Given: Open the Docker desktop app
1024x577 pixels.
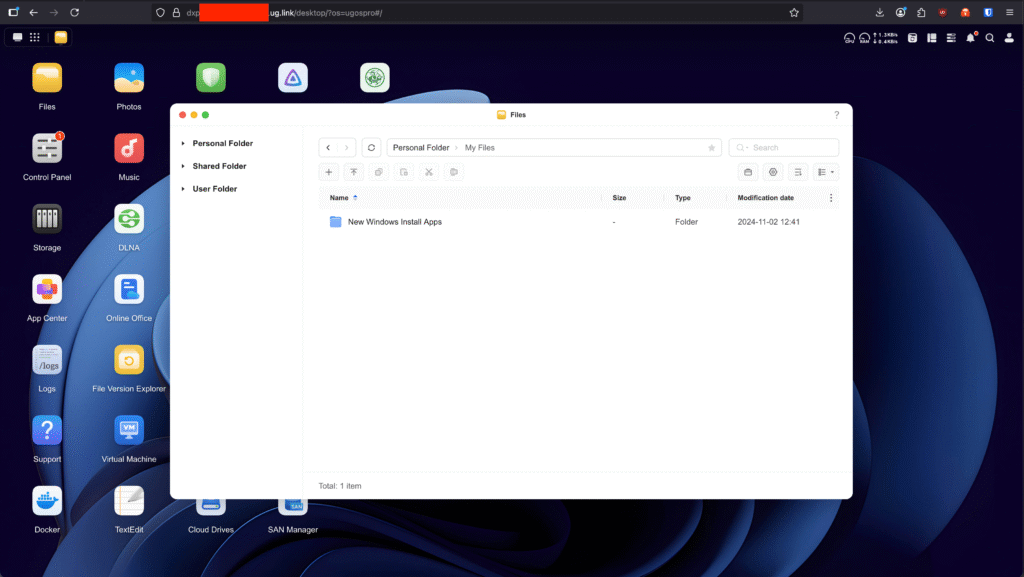Looking at the screenshot, I should (x=47, y=500).
